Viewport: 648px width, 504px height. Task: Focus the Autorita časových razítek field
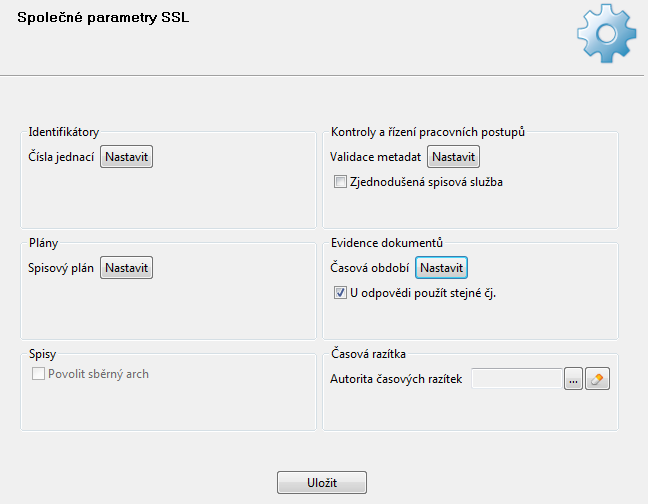pos(517,379)
